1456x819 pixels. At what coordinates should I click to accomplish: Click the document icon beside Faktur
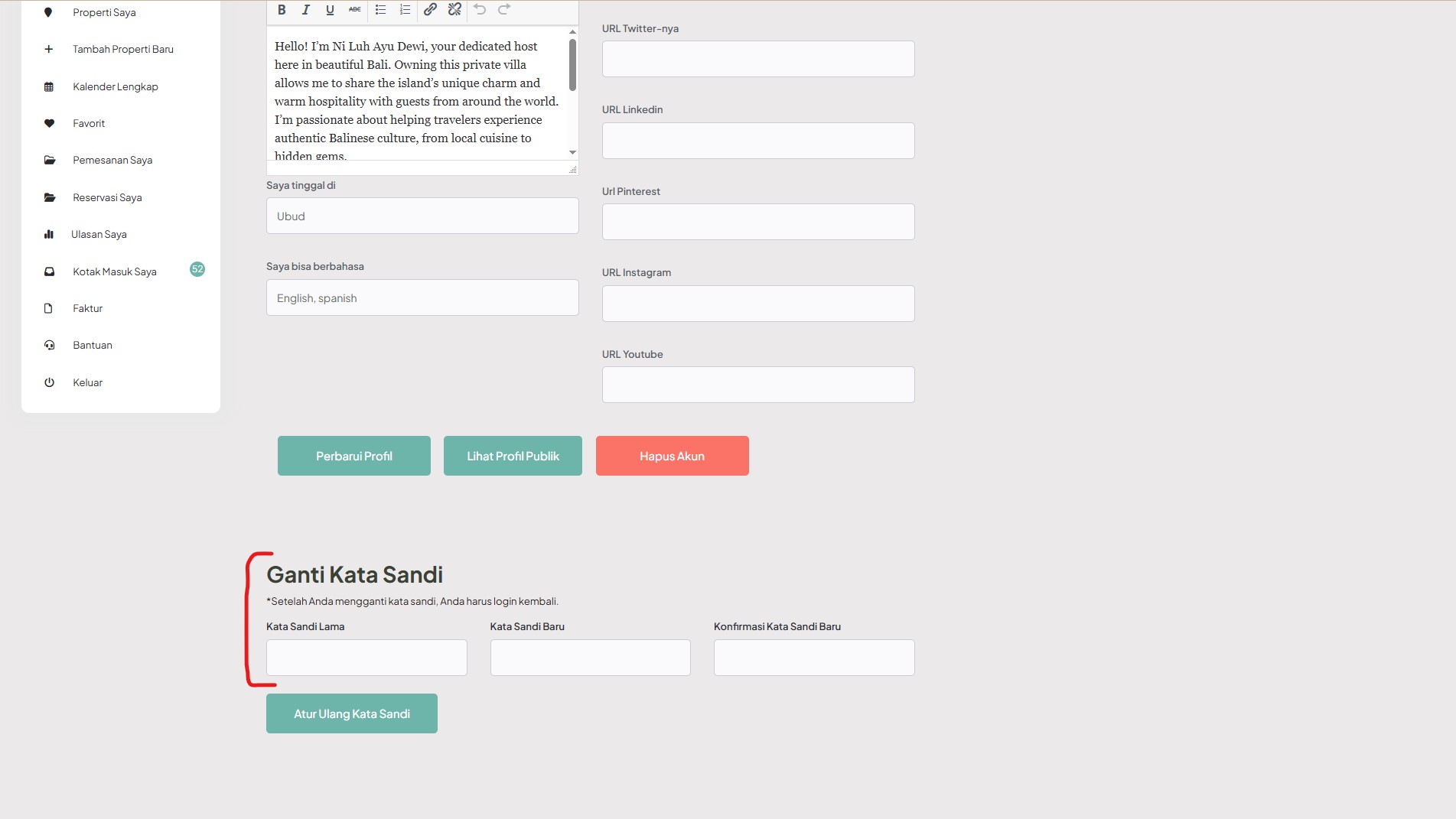tap(48, 308)
